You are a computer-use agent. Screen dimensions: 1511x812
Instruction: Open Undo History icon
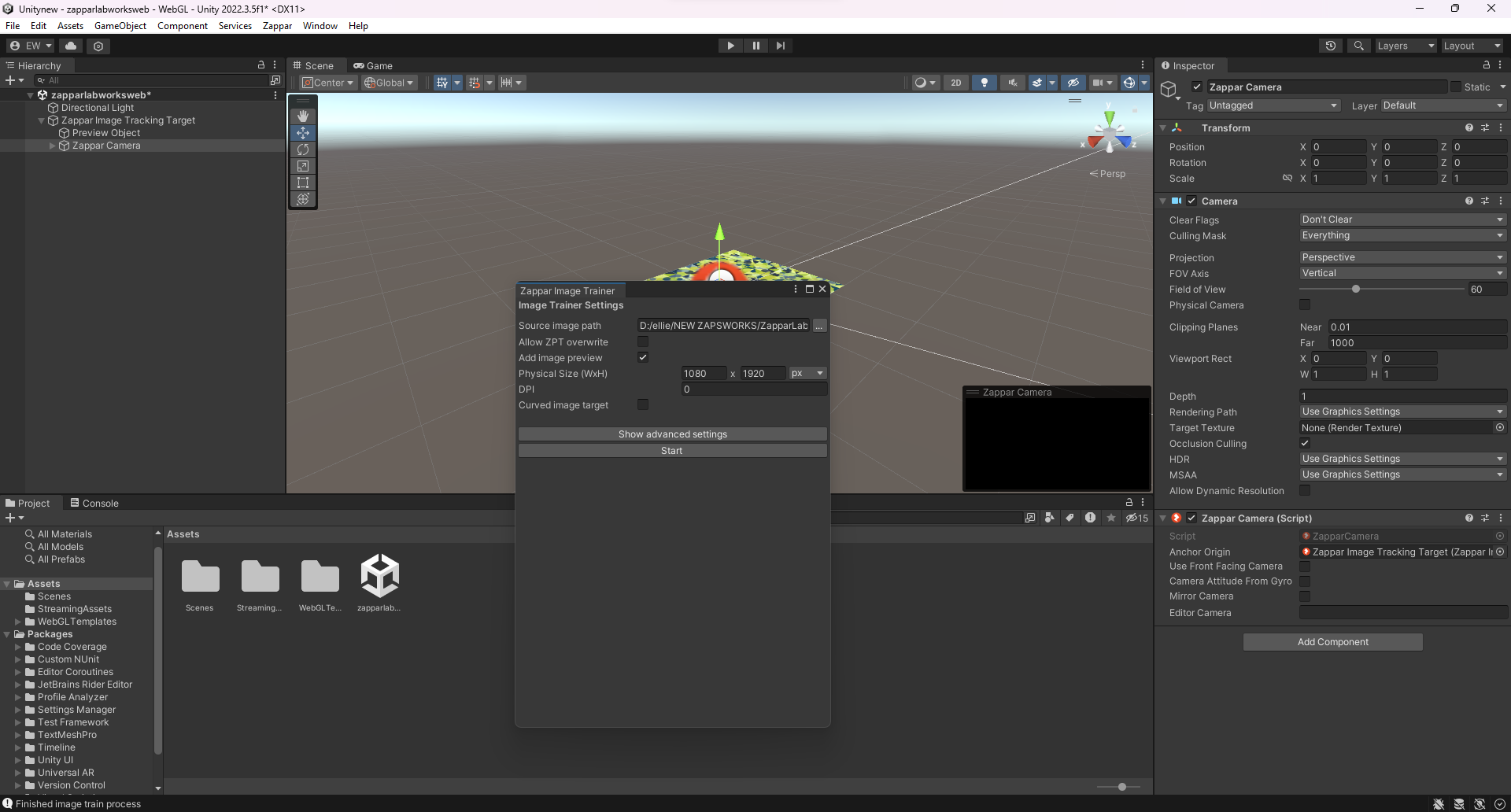click(1331, 46)
